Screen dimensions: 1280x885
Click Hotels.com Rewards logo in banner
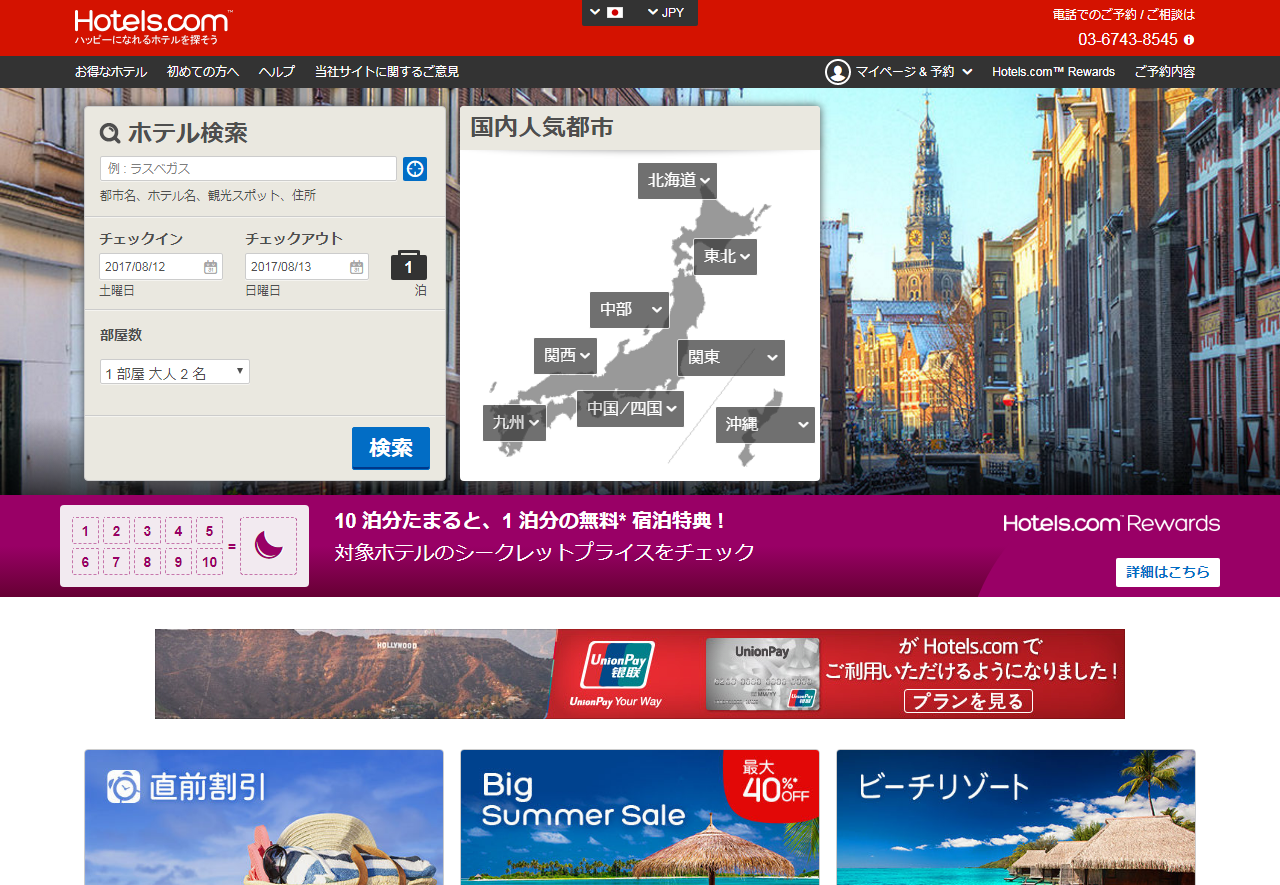tap(1111, 523)
